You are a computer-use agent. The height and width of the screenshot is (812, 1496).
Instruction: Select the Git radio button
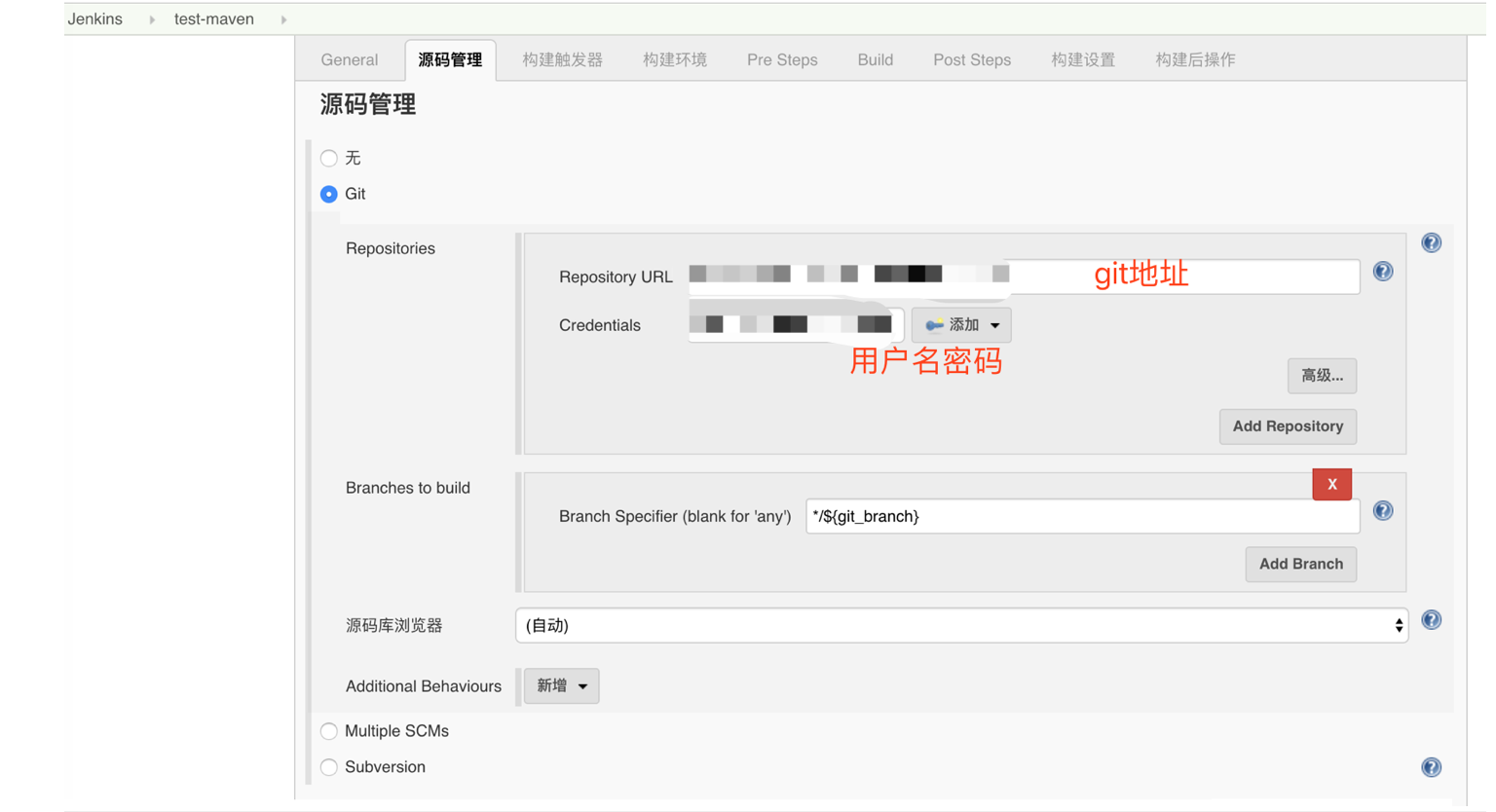pos(329,194)
